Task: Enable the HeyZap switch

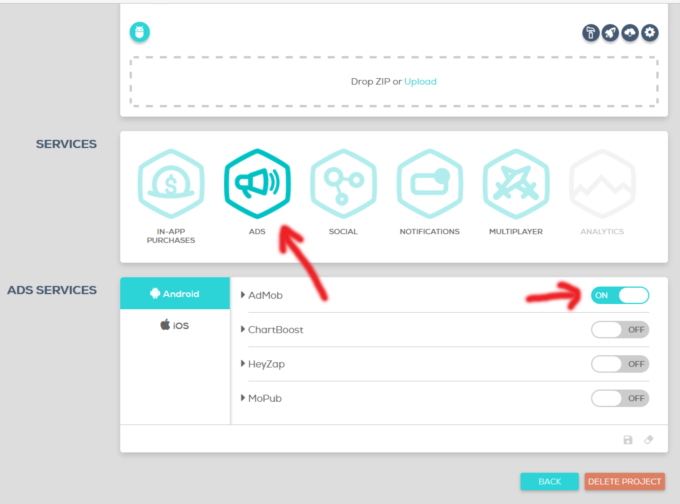Action: click(620, 364)
